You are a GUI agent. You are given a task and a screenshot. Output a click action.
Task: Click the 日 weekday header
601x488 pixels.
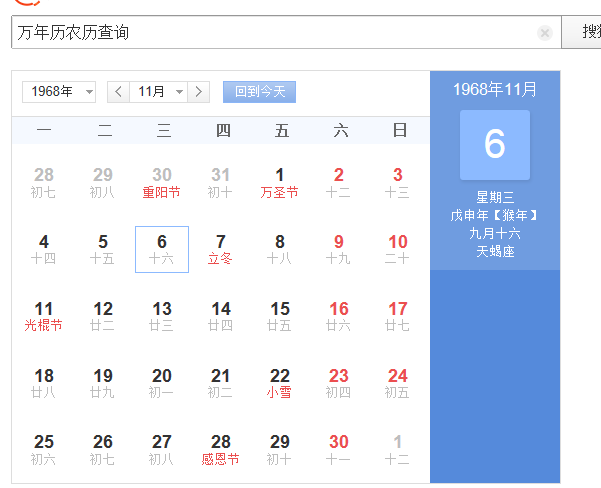tap(399, 131)
